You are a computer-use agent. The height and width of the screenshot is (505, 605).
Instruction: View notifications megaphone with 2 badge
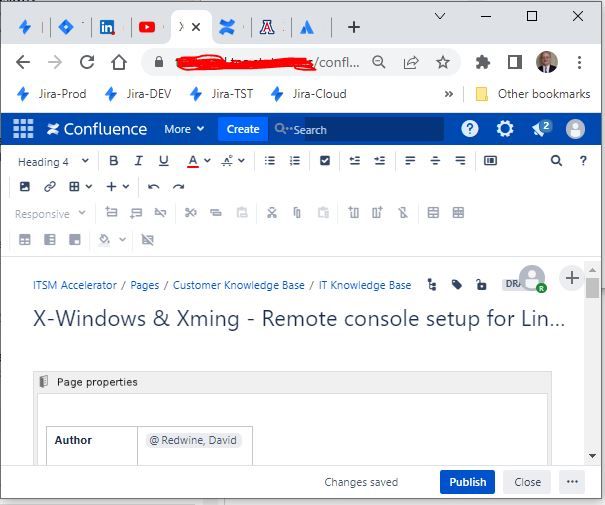point(541,128)
